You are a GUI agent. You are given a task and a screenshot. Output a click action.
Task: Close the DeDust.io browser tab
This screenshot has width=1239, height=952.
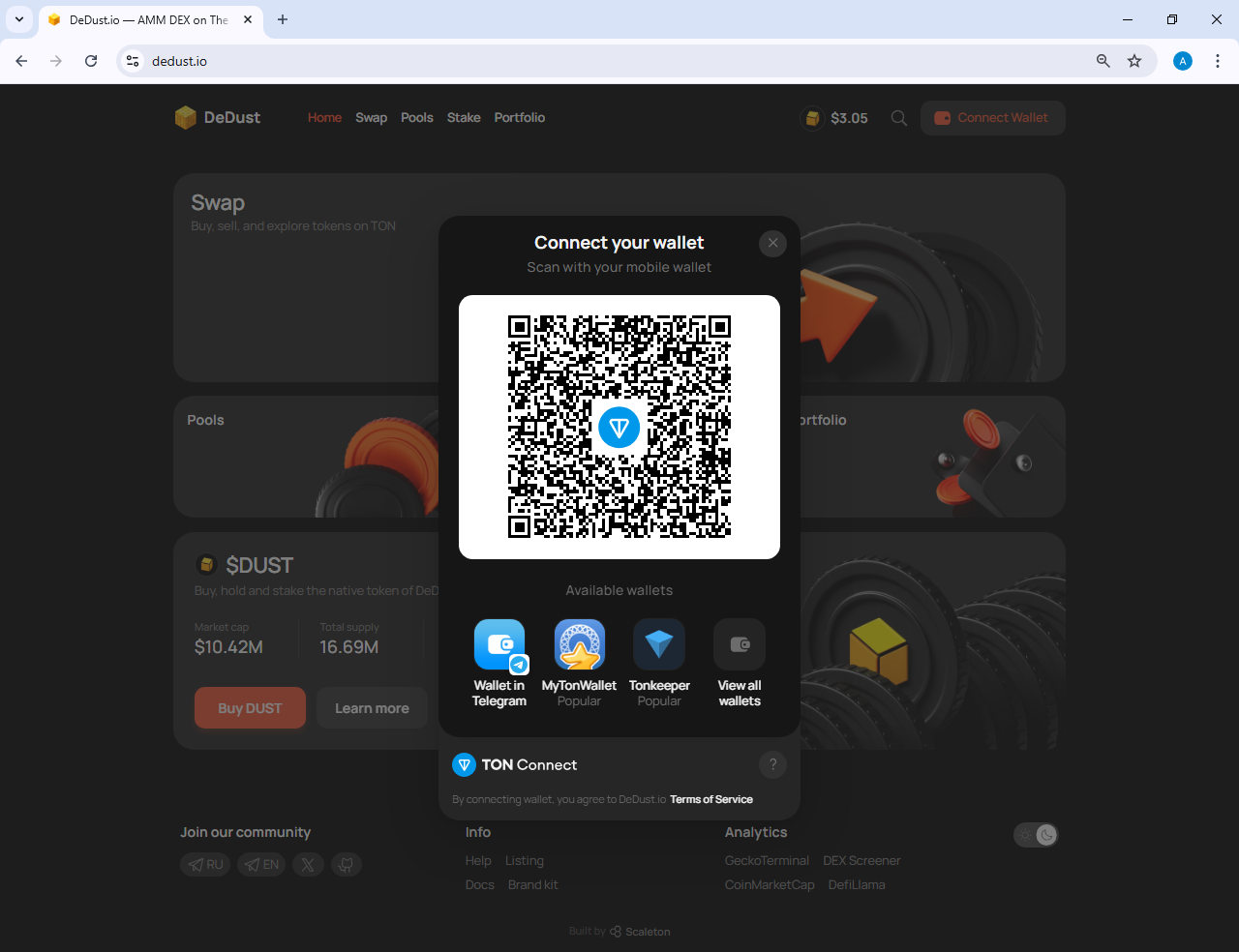(248, 19)
